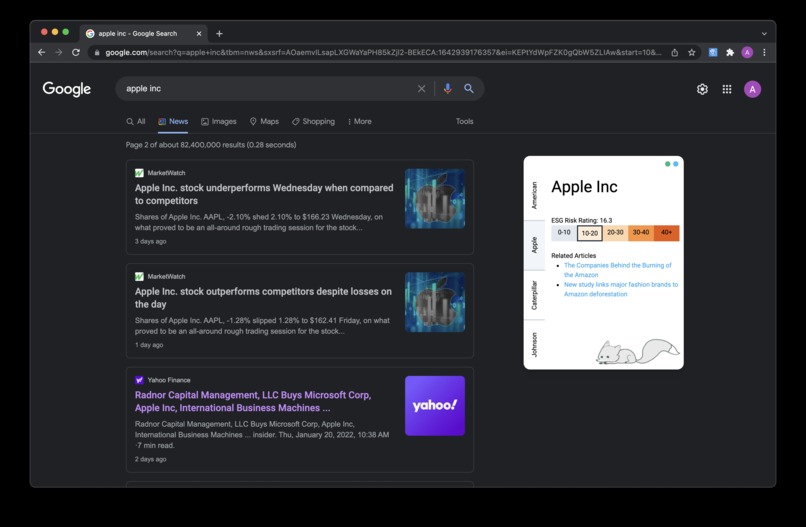Screen dimensions: 806x527
Task: Click the Yahoo Finance source icon
Action: pyautogui.click(x=139, y=380)
